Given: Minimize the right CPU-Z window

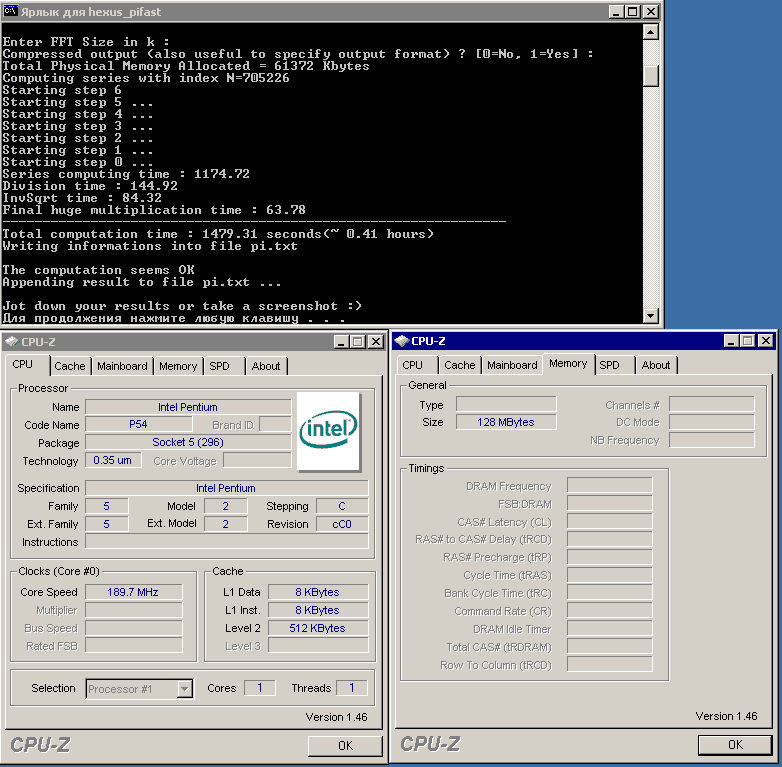Looking at the screenshot, I should (731, 341).
